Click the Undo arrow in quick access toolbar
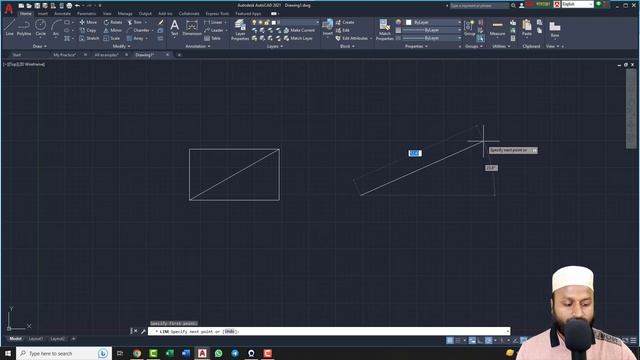The image size is (640, 360). tap(77, 6)
